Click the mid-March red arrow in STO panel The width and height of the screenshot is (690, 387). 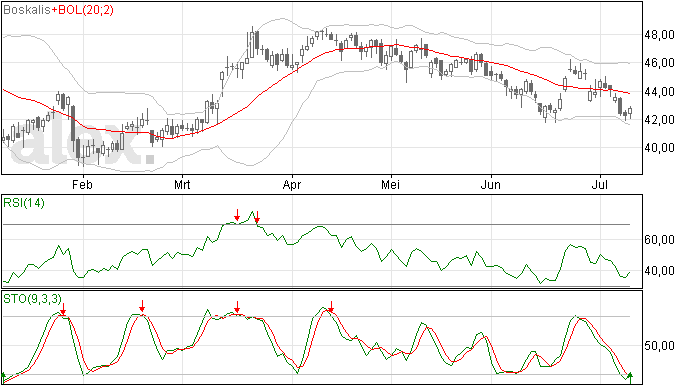(x=237, y=307)
